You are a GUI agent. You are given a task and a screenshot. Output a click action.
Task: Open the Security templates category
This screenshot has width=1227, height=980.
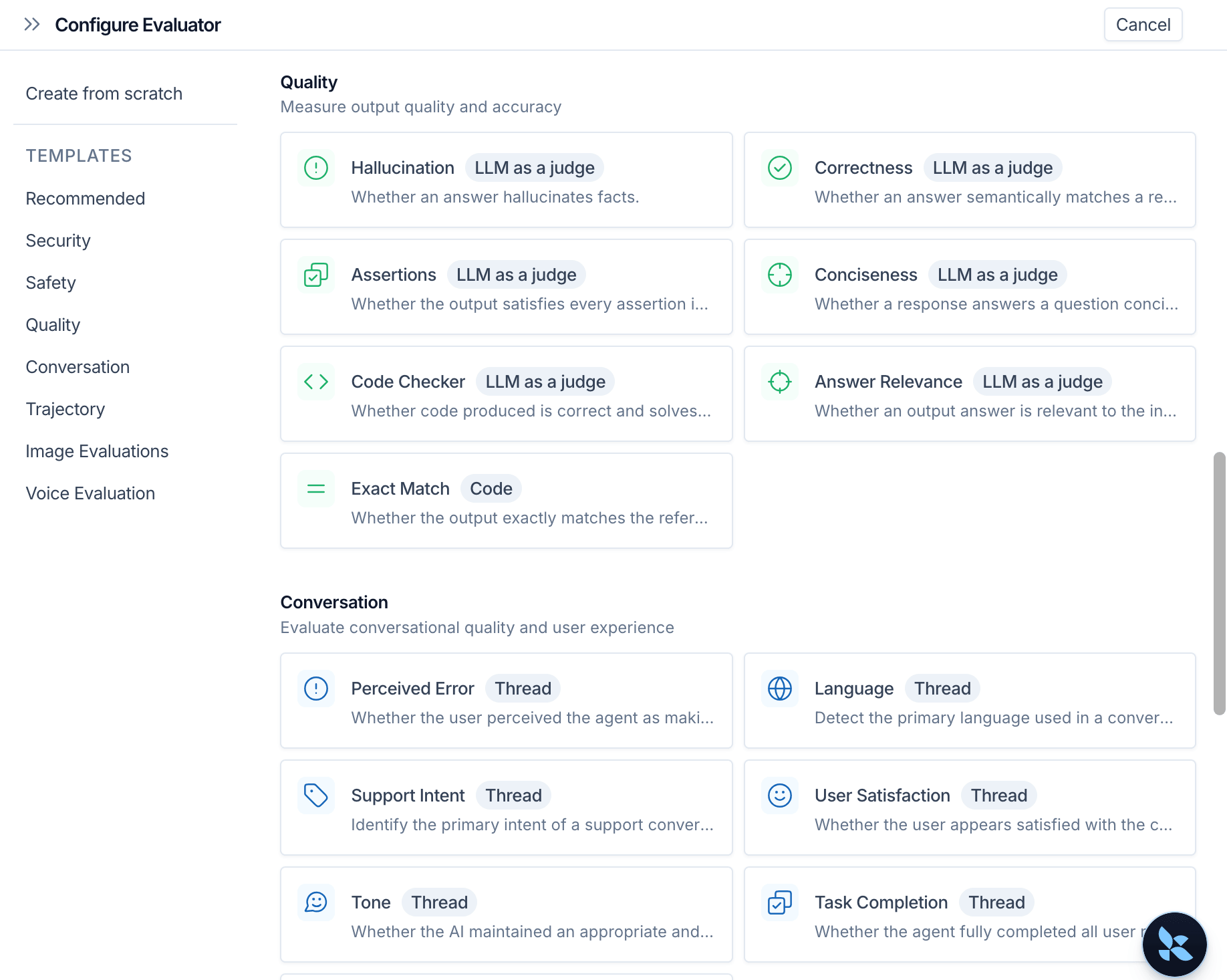pyautogui.click(x=58, y=241)
